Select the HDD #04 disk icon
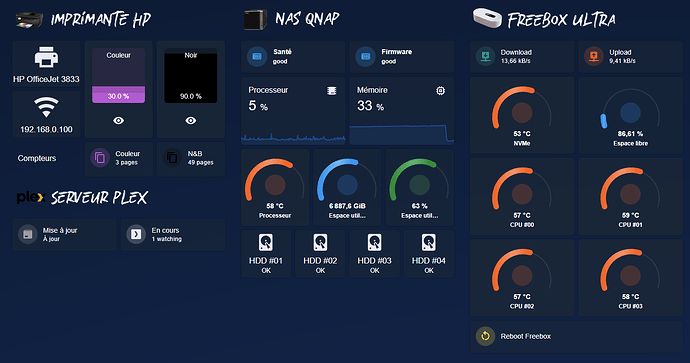Screen dimensions: 690x363 pos(429,242)
